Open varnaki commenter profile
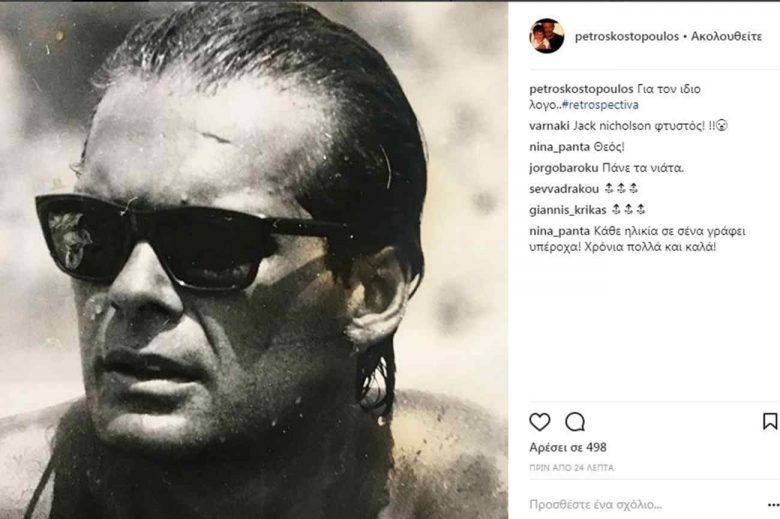780x519 pixels. 550,126
